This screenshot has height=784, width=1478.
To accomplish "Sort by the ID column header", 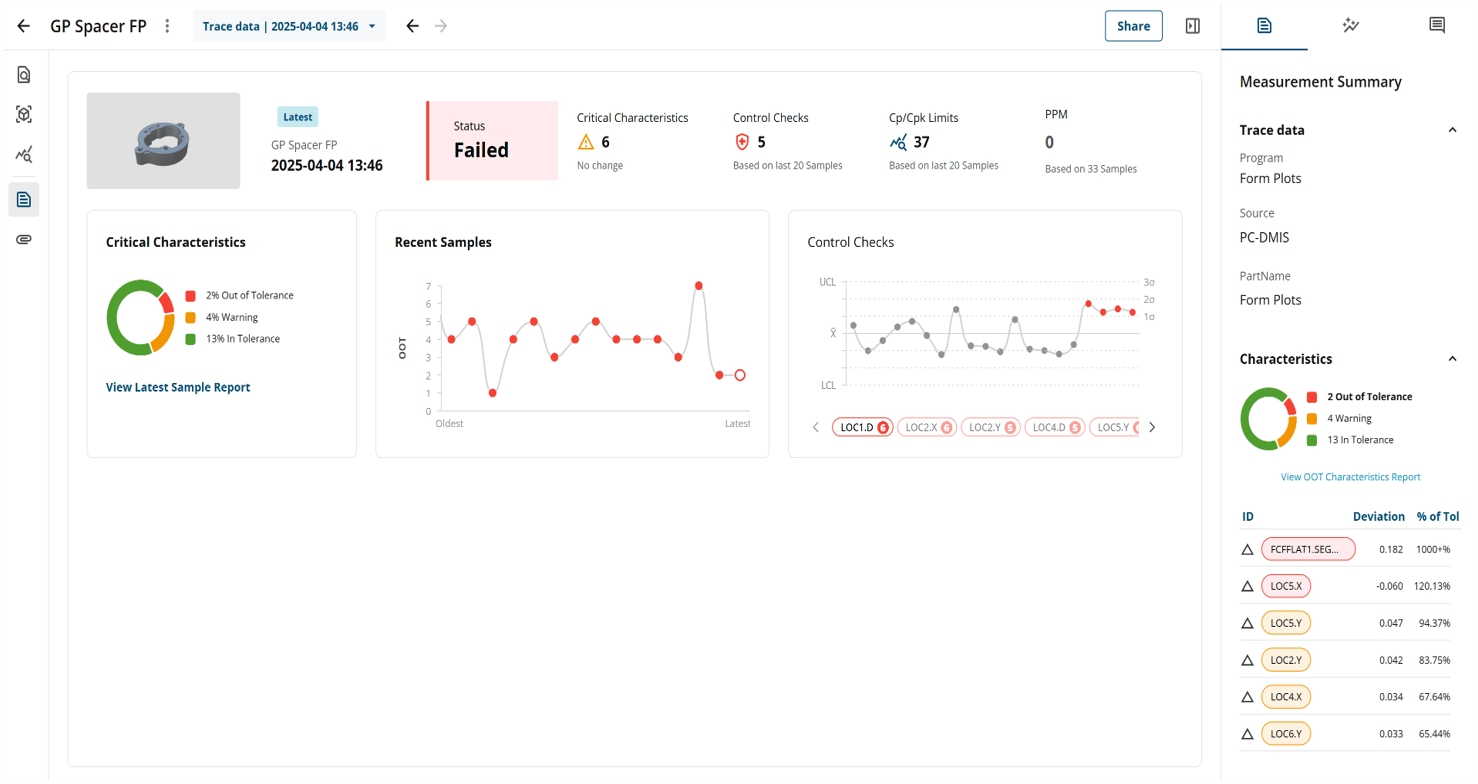I will tap(1247, 517).
